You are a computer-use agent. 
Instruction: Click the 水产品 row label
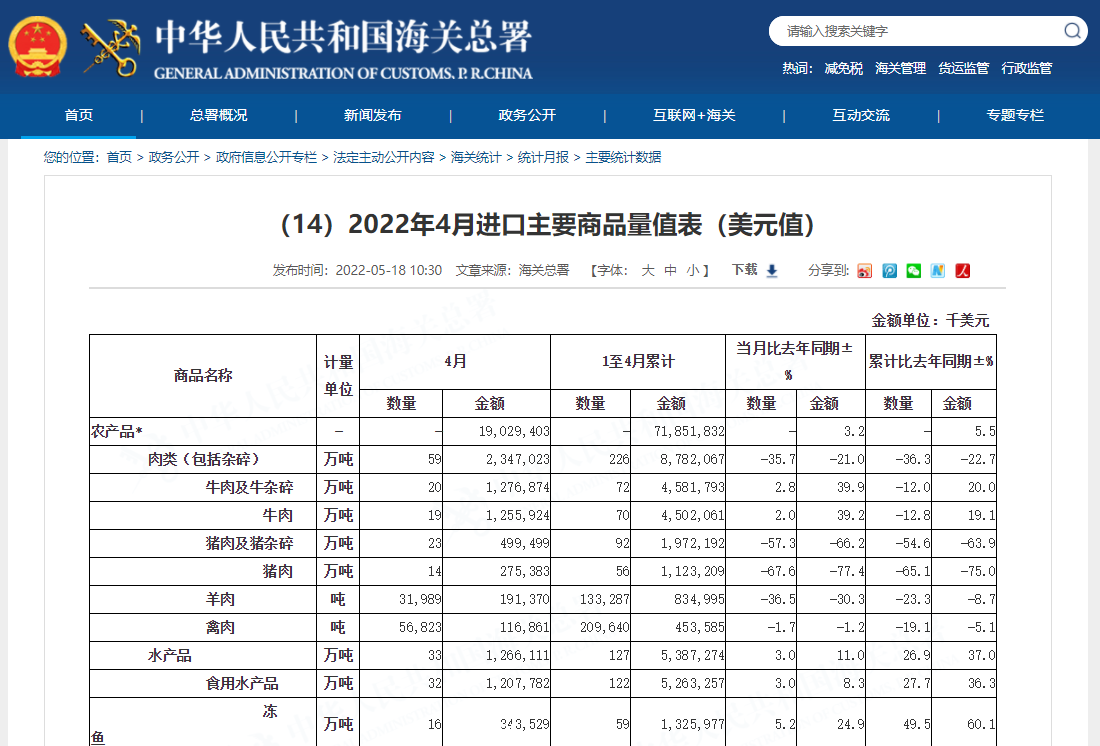(x=169, y=656)
